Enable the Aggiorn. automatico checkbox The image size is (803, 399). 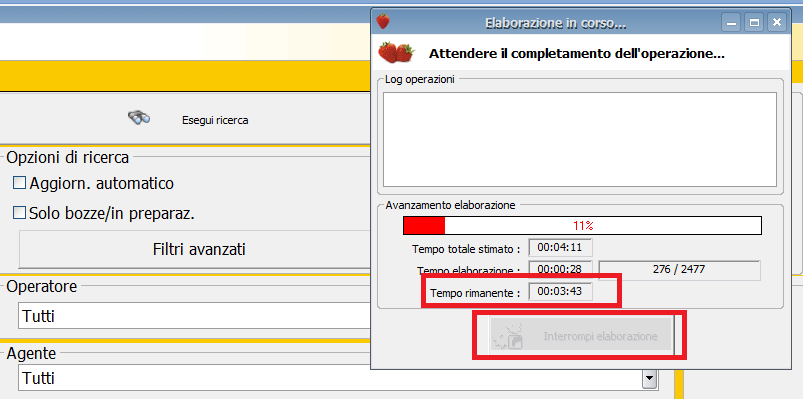tap(19, 183)
